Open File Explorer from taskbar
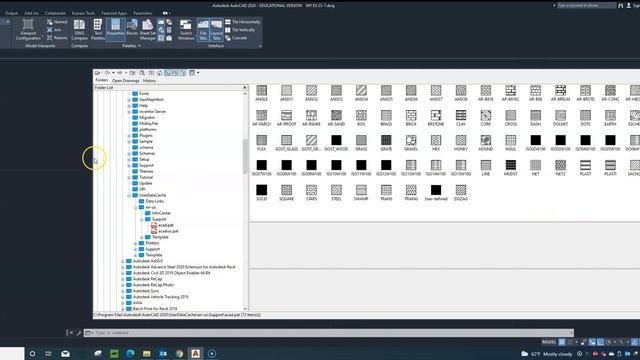This screenshot has width=640, height=360. pos(147,353)
